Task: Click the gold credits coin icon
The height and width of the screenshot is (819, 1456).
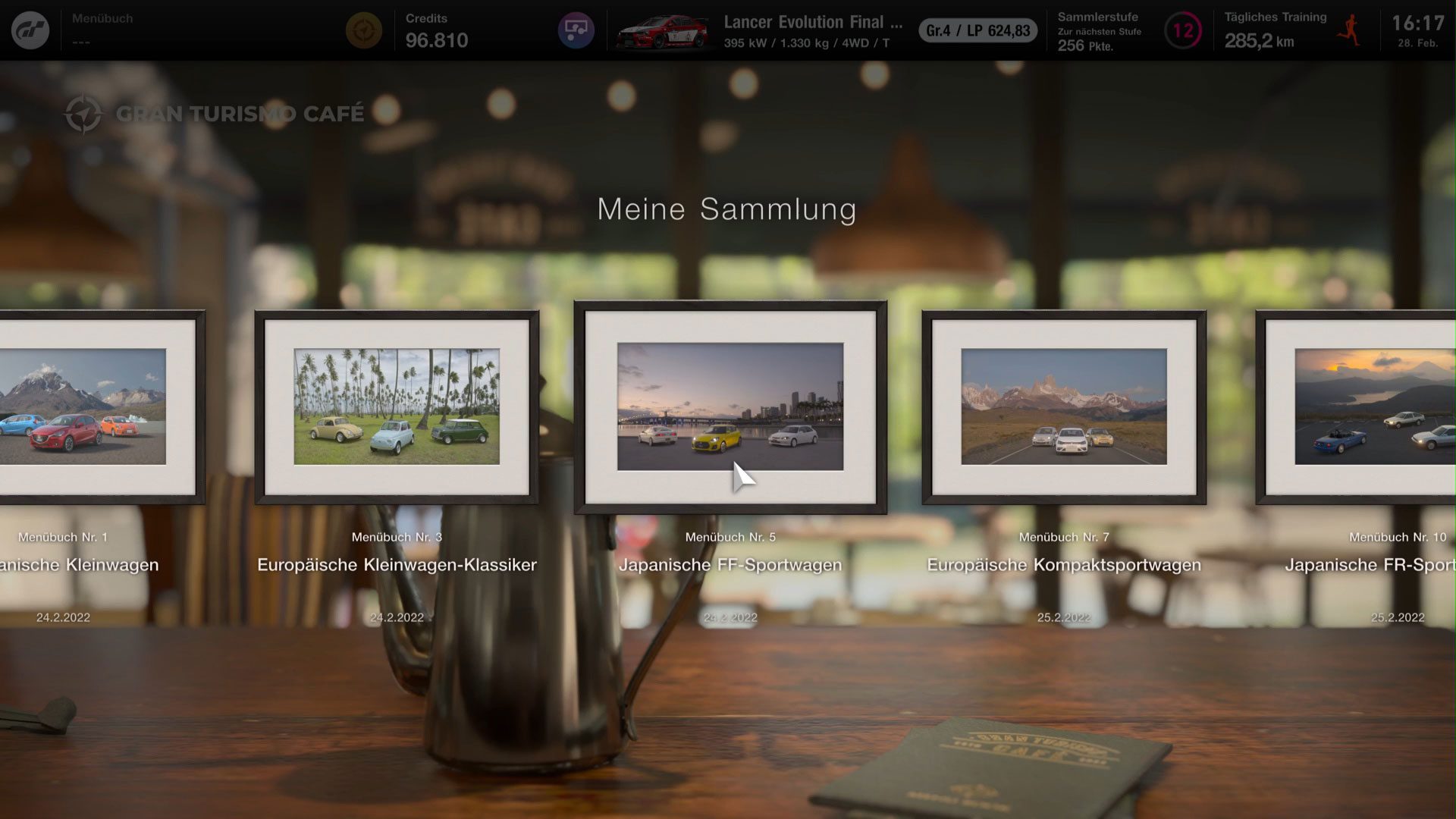Action: point(364,30)
